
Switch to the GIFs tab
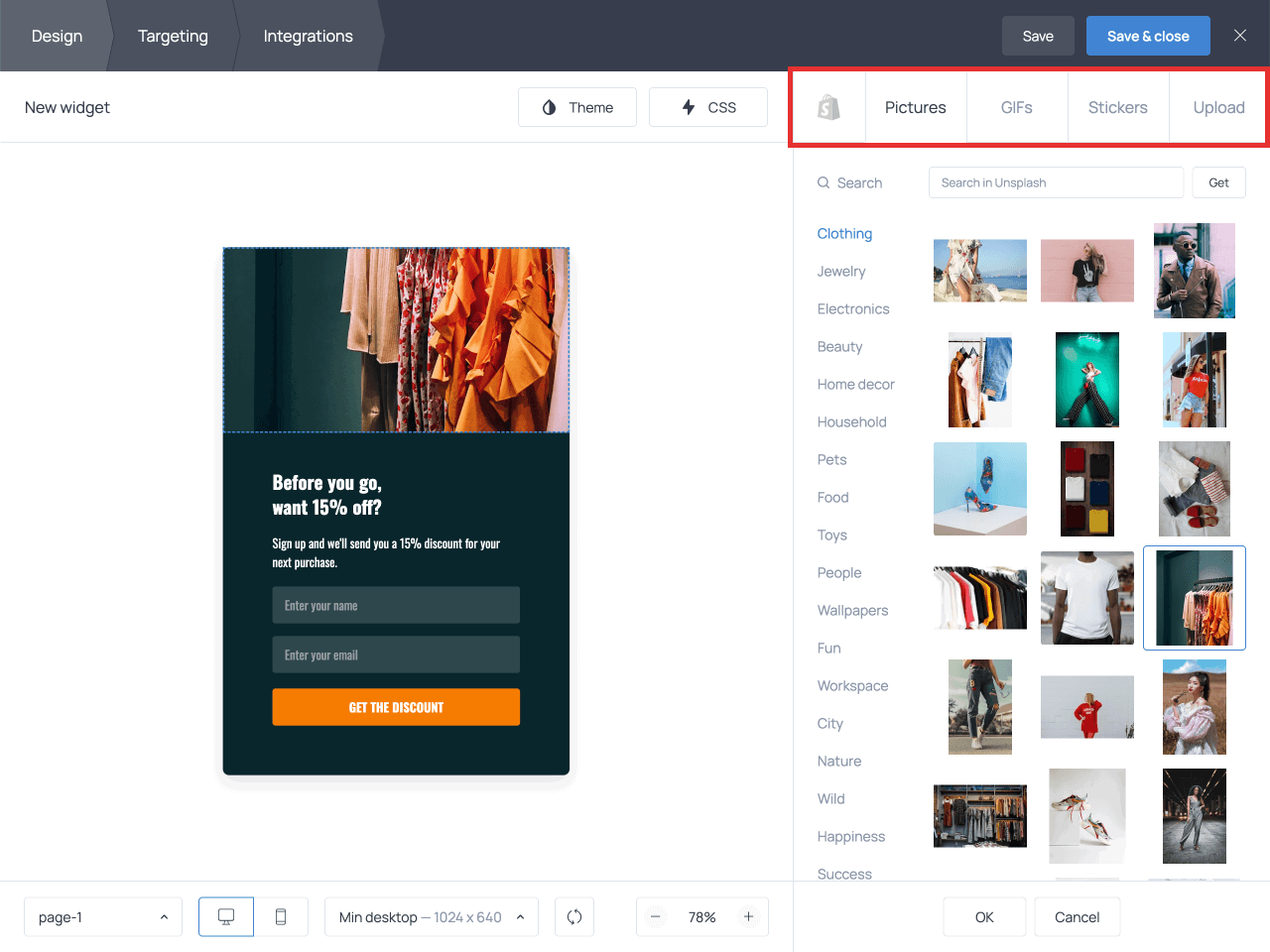coord(1016,107)
